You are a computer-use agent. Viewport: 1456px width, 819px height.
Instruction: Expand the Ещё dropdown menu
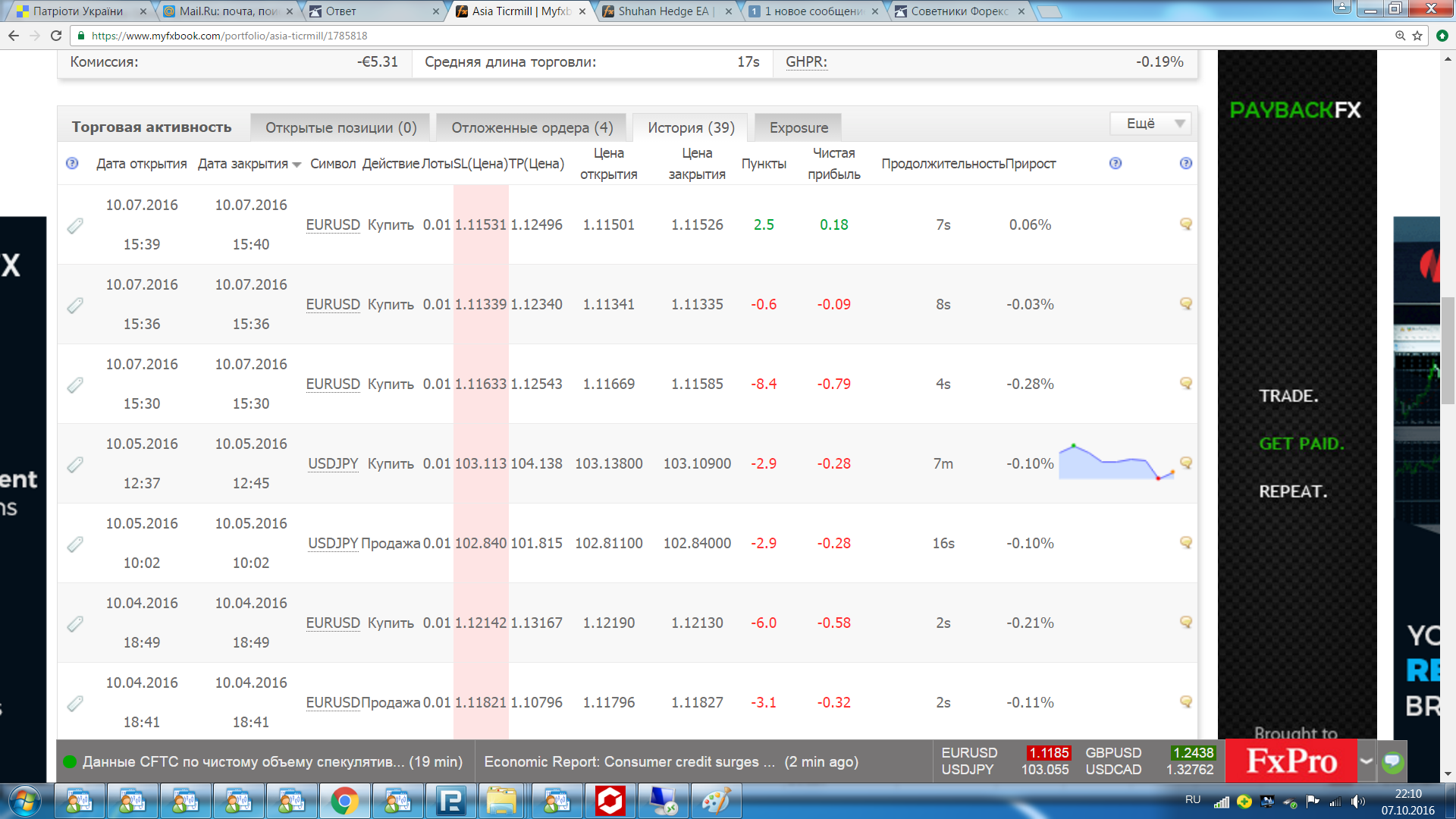(x=1150, y=124)
